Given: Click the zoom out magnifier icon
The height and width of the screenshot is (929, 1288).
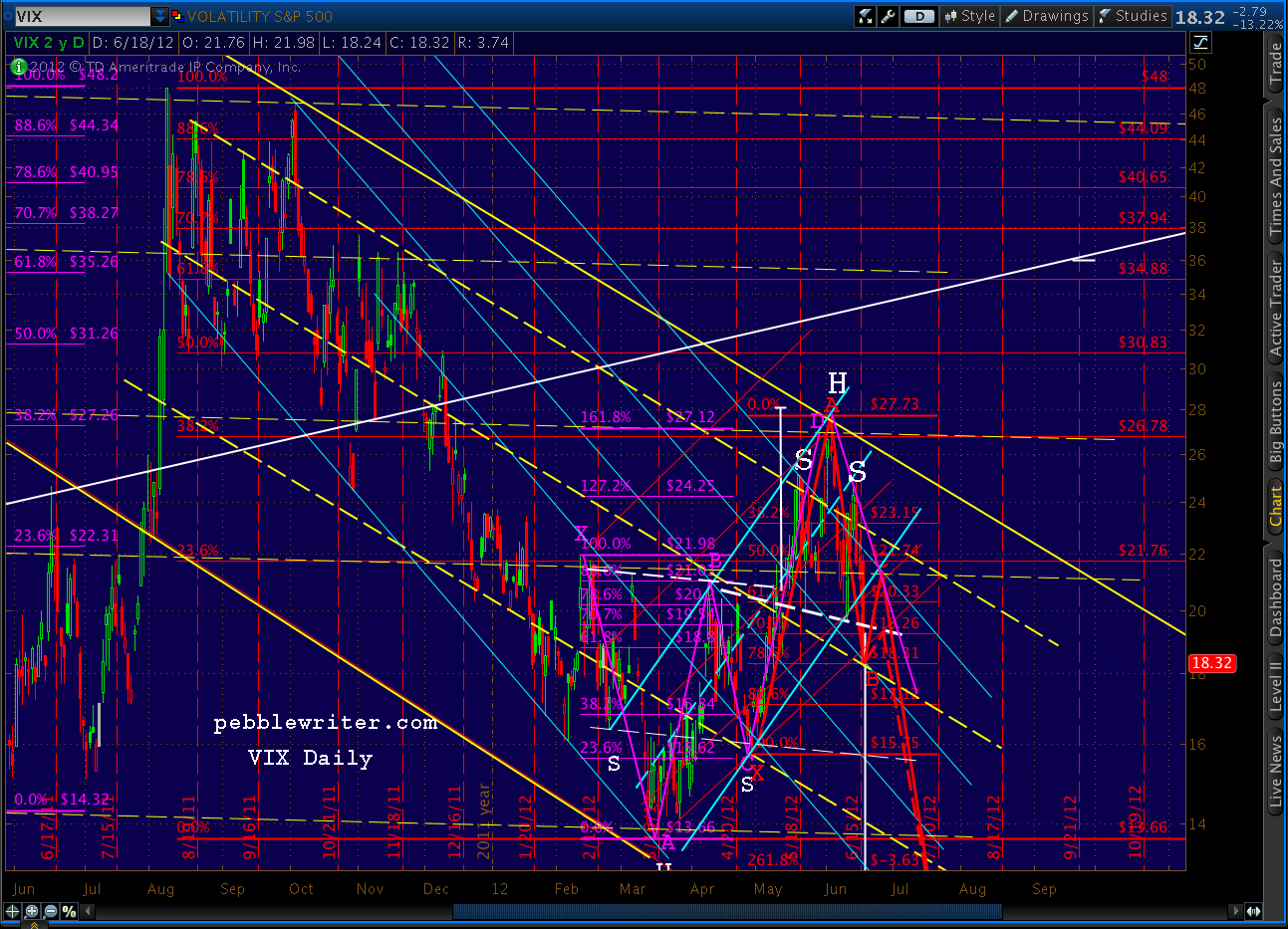Looking at the screenshot, I should pyautogui.click(x=51, y=911).
